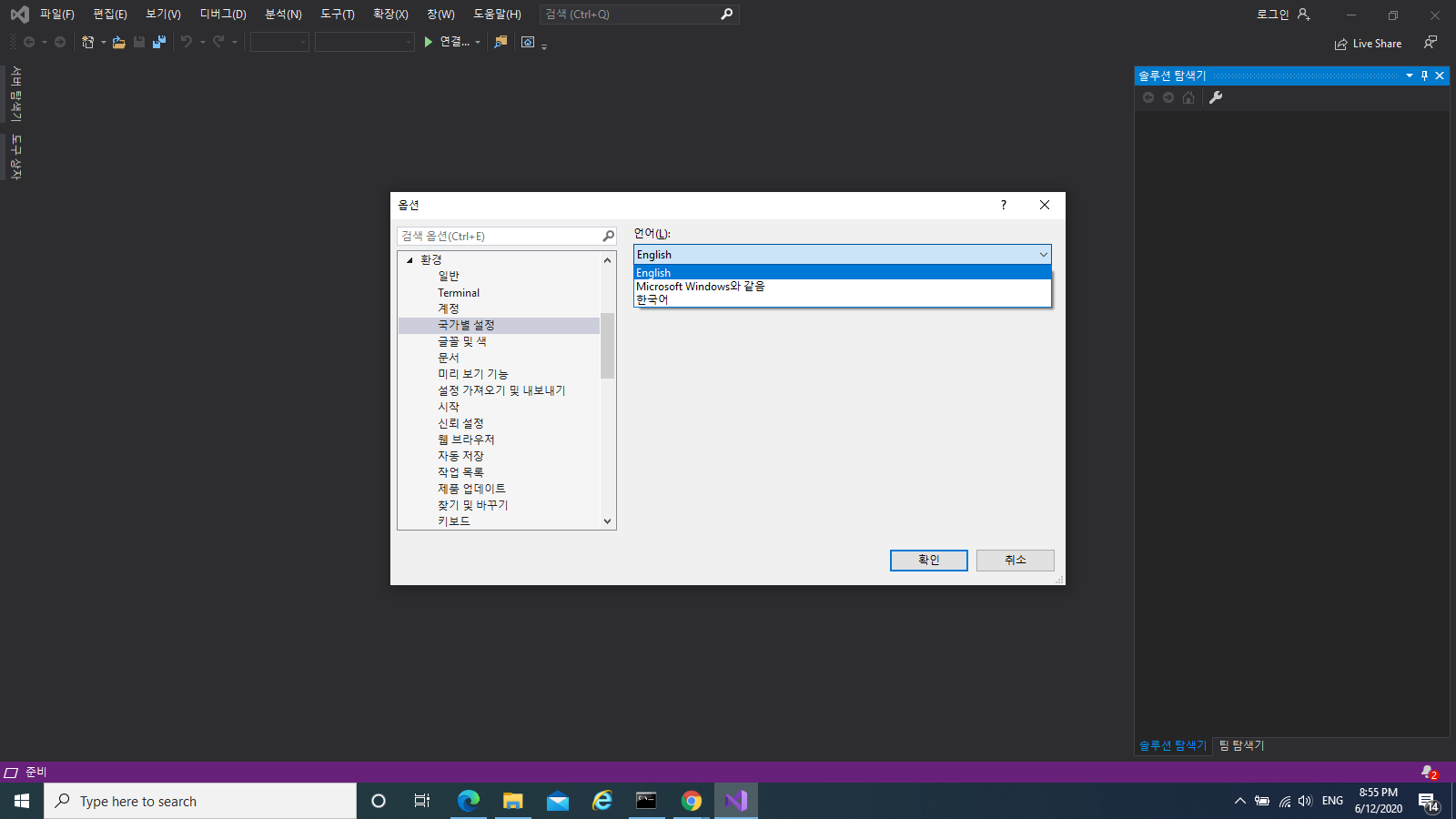Open the 서버 탐색기 side tab
Screen dimensions: 1456x819
click(15, 94)
